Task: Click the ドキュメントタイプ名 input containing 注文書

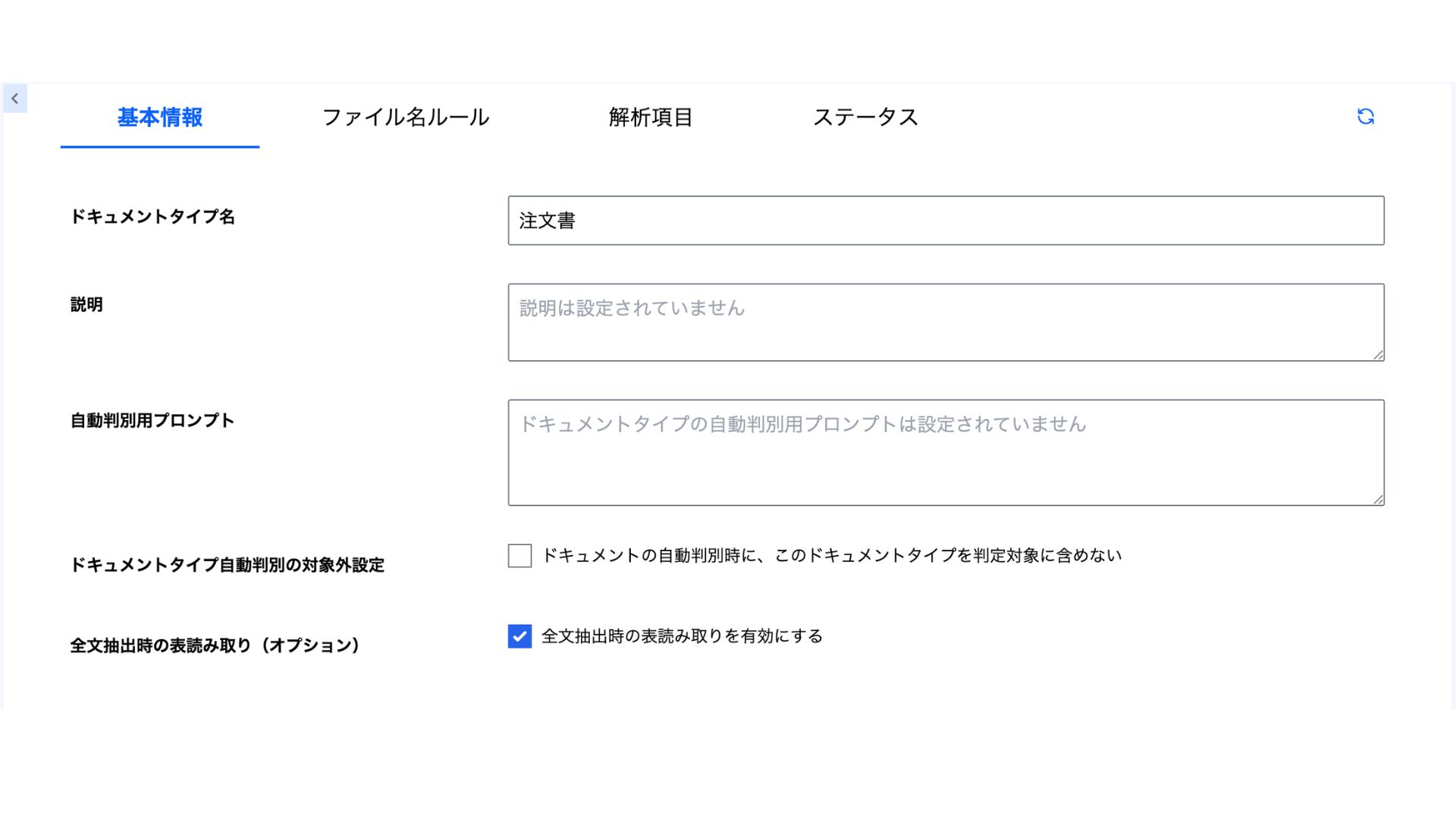Action: (946, 221)
